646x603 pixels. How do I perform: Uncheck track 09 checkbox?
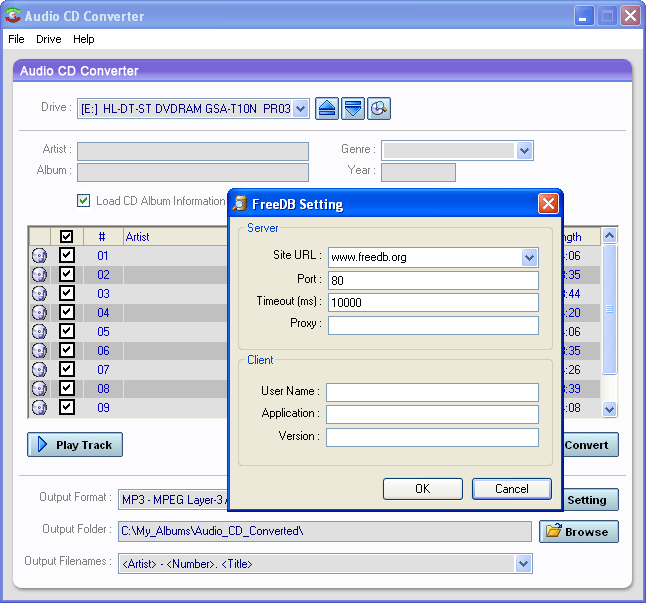point(67,407)
